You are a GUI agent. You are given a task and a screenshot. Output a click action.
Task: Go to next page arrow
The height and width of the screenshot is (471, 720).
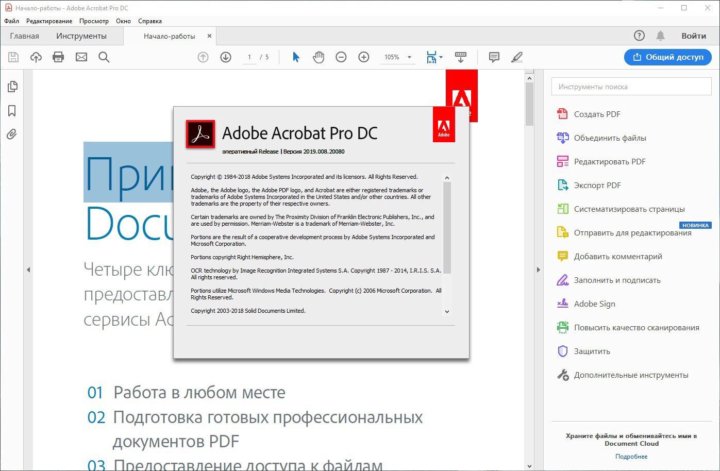pos(225,57)
